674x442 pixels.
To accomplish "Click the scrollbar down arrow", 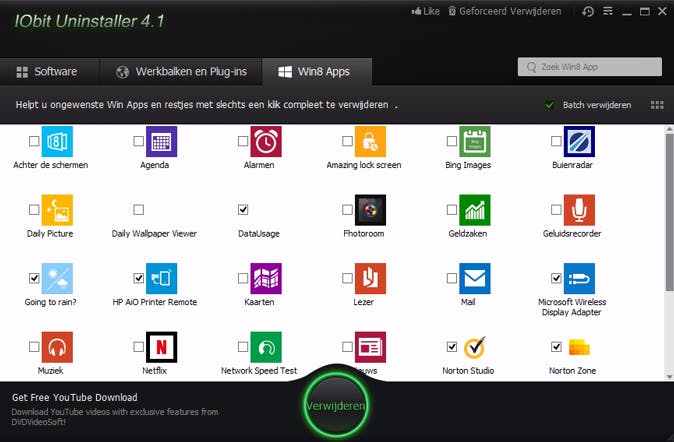I will coord(669,377).
